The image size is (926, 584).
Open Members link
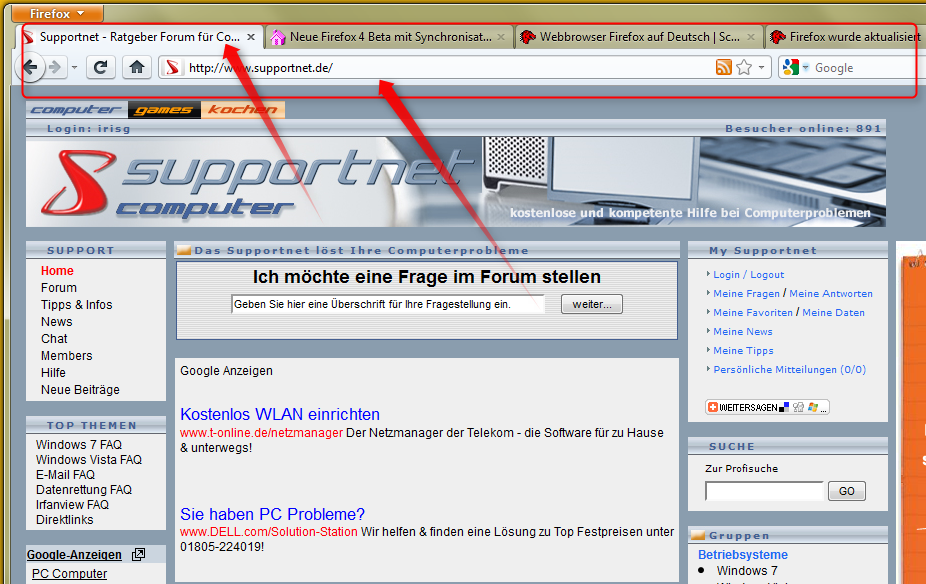67,355
